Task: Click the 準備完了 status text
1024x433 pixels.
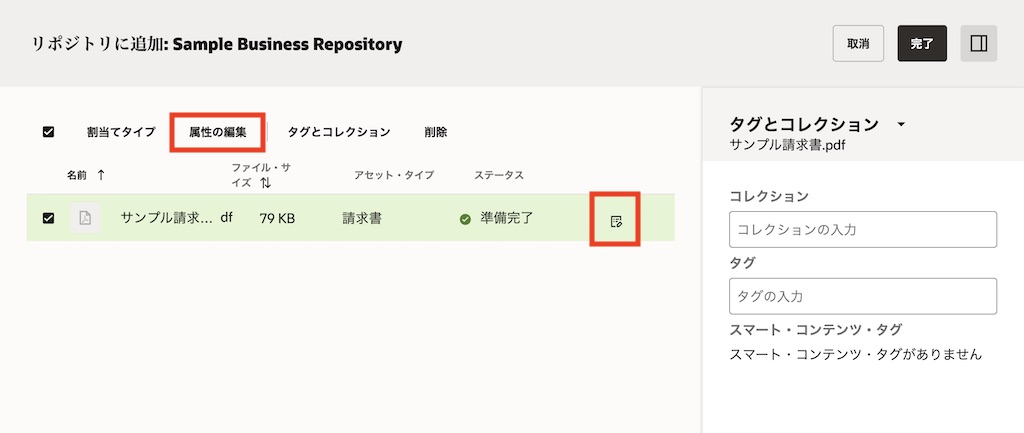Action: pos(507,218)
